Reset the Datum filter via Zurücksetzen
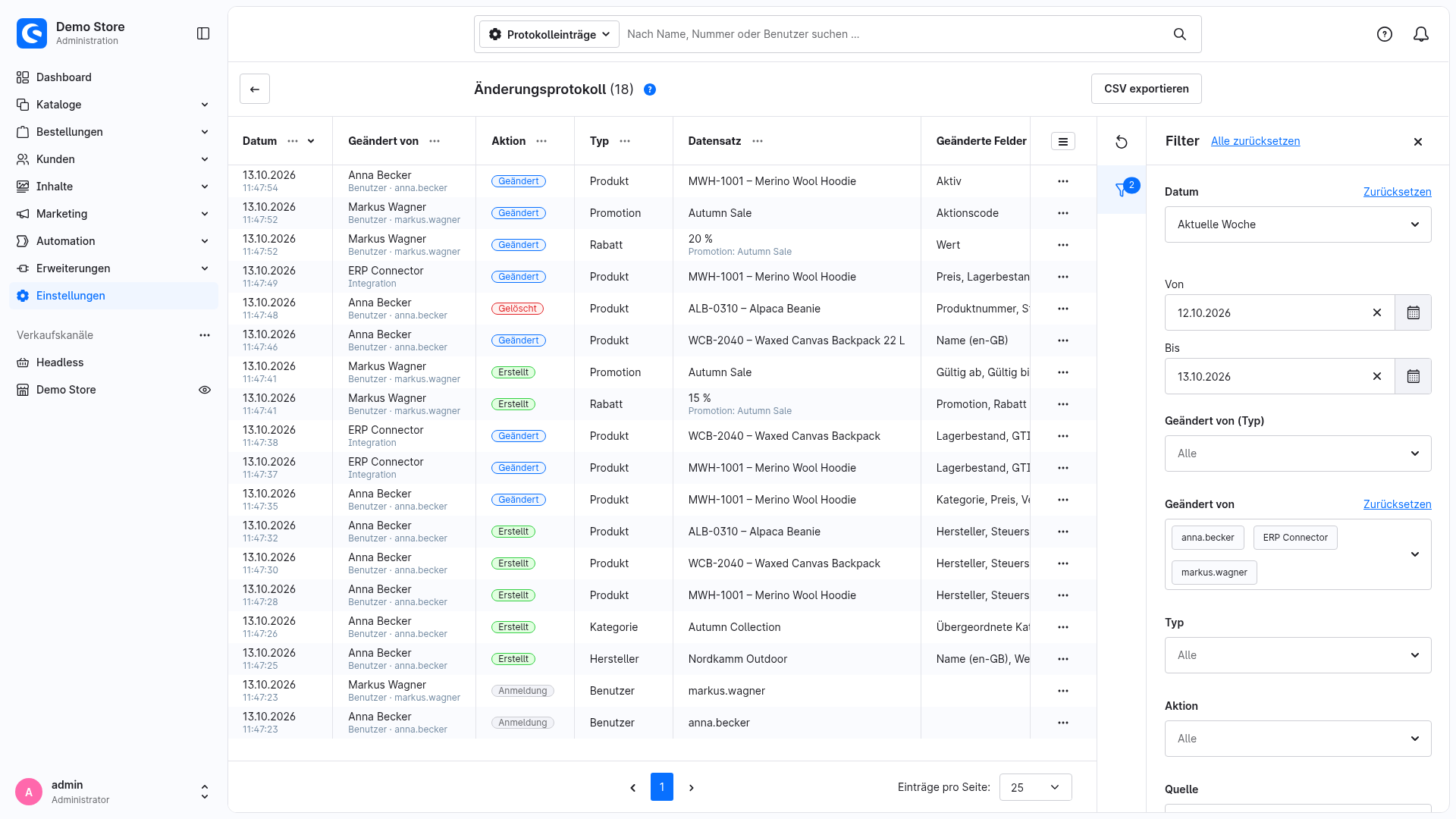 coord(1398,192)
